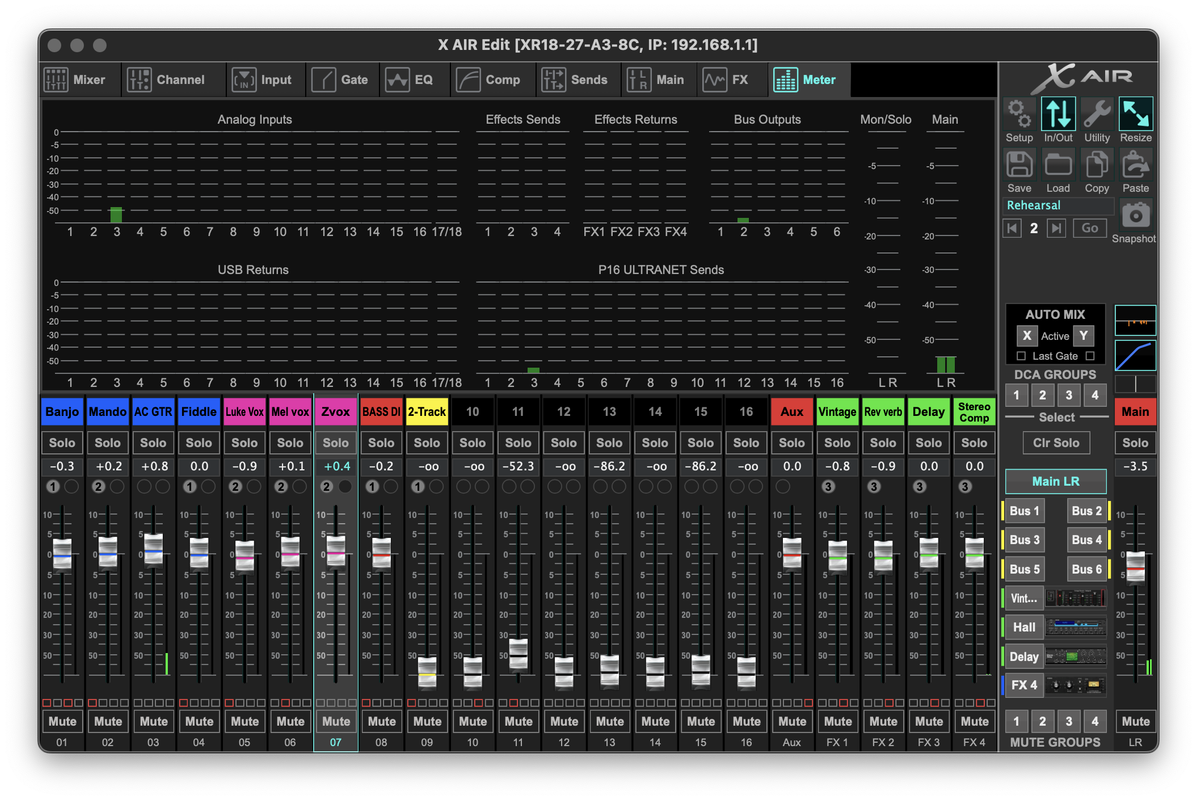The image size is (1197, 800).
Task: Select Bus 6 sends on fader
Action: [1086, 569]
